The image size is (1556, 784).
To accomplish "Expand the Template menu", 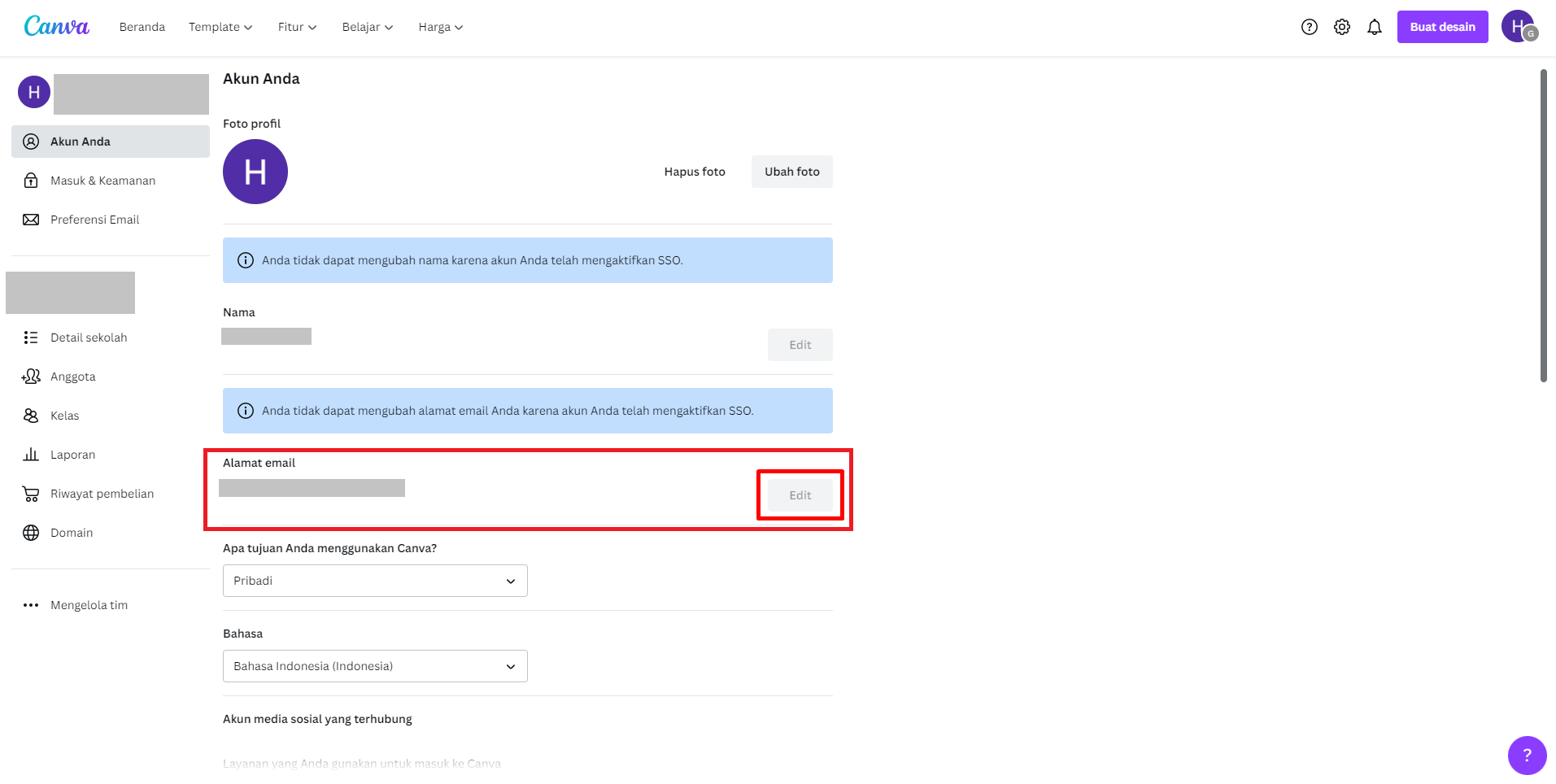I will coord(220,27).
